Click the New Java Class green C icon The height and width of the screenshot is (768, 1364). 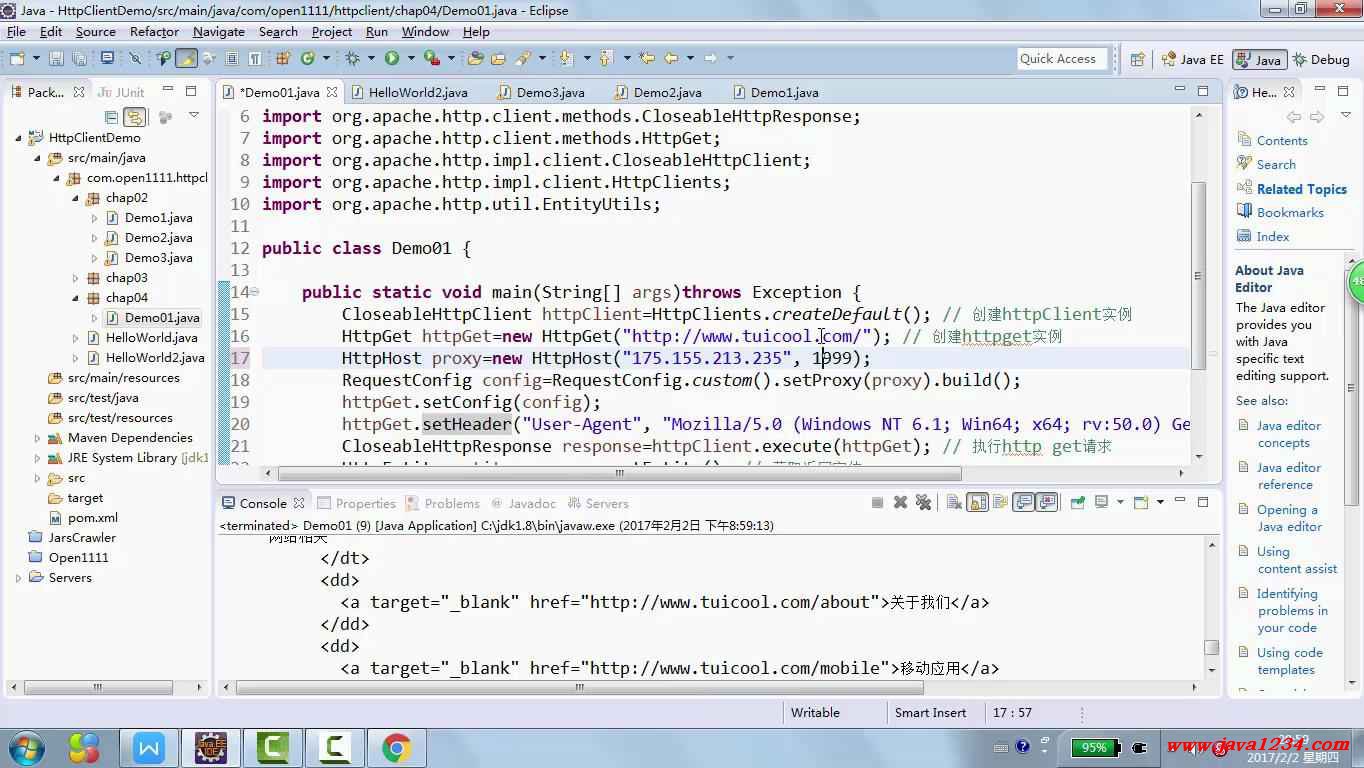coord(307,59)
